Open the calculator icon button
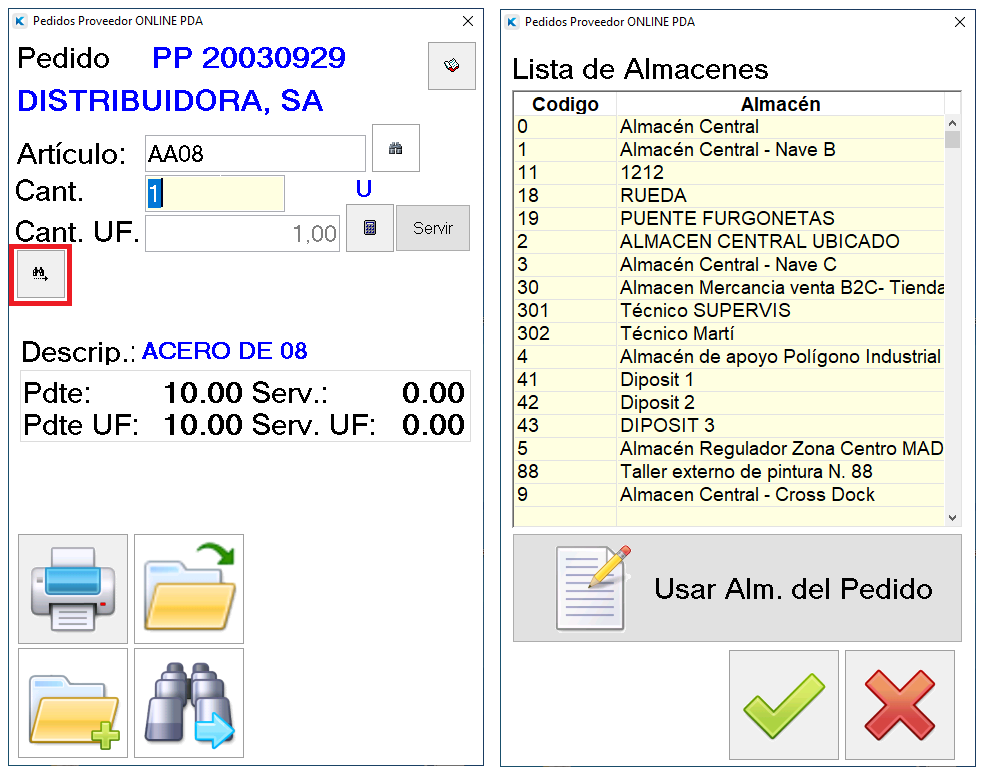 tap(369, 227)
